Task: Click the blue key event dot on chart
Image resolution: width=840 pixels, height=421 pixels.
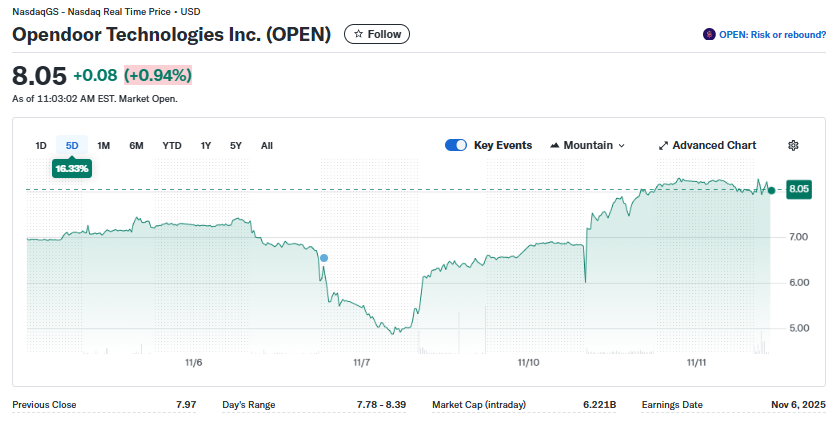Action: pyautogui.click(x=324, y=257)
